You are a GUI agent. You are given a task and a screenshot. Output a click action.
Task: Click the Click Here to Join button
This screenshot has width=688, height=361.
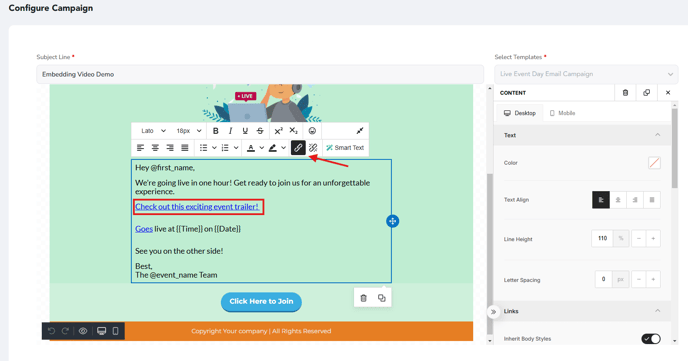tap(261, 302)
